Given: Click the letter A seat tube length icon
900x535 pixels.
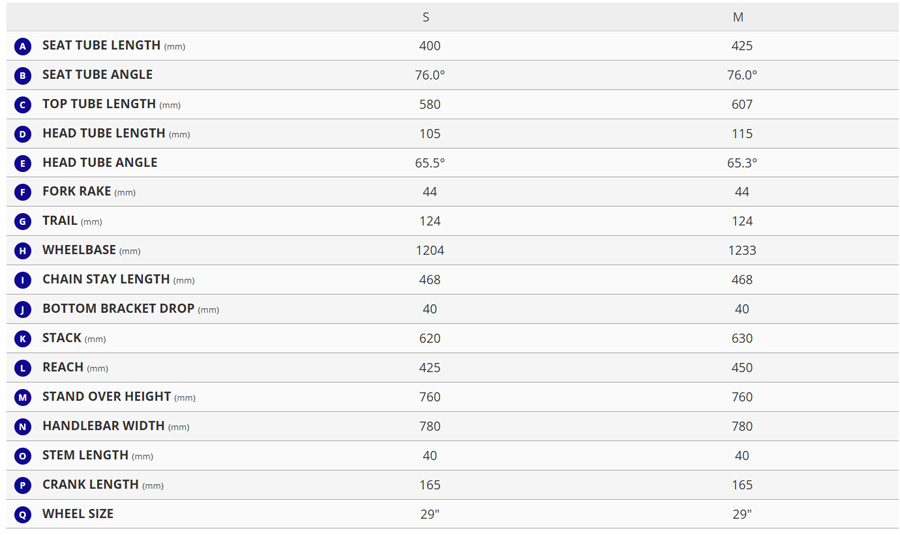Looking at the screenshot, I should (23, 46).
